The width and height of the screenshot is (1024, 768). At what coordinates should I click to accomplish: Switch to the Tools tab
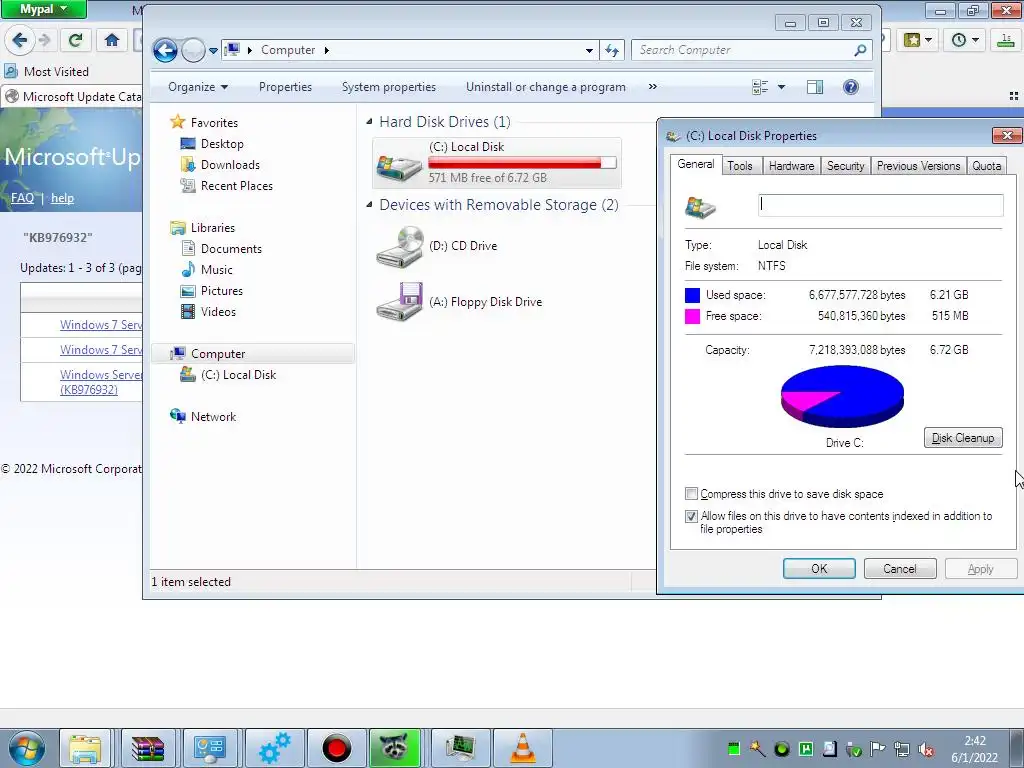(740, 166)
